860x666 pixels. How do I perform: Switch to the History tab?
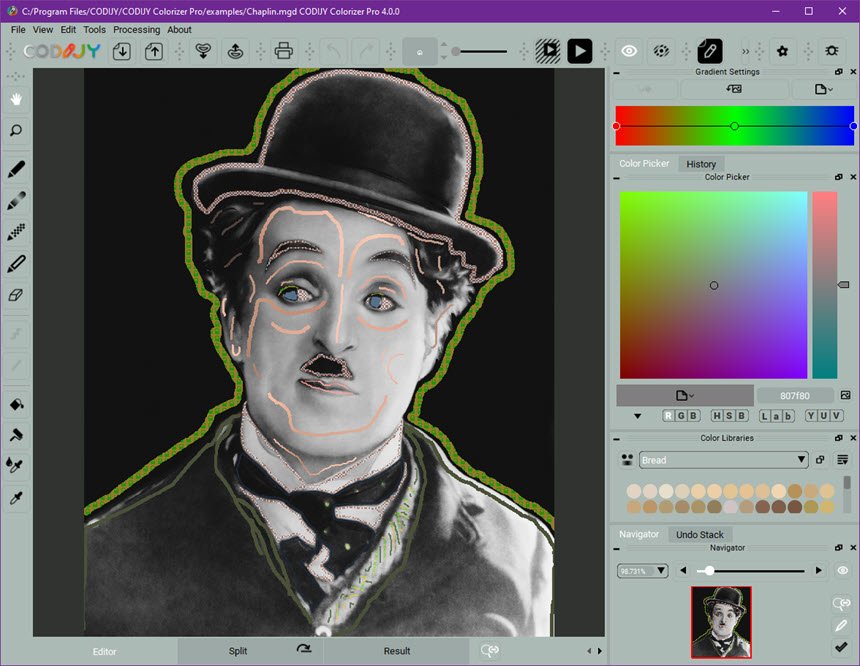click(x=701, y=163)
